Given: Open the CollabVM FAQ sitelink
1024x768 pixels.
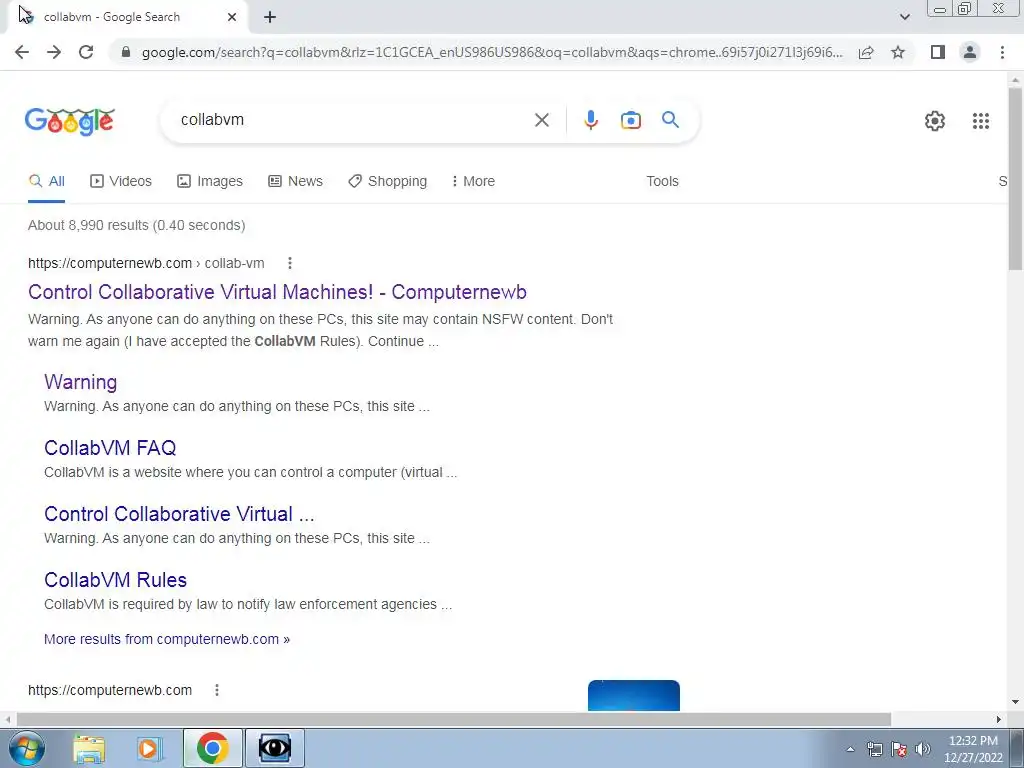Looking at the screenshot, I should [x=110, y=448].
